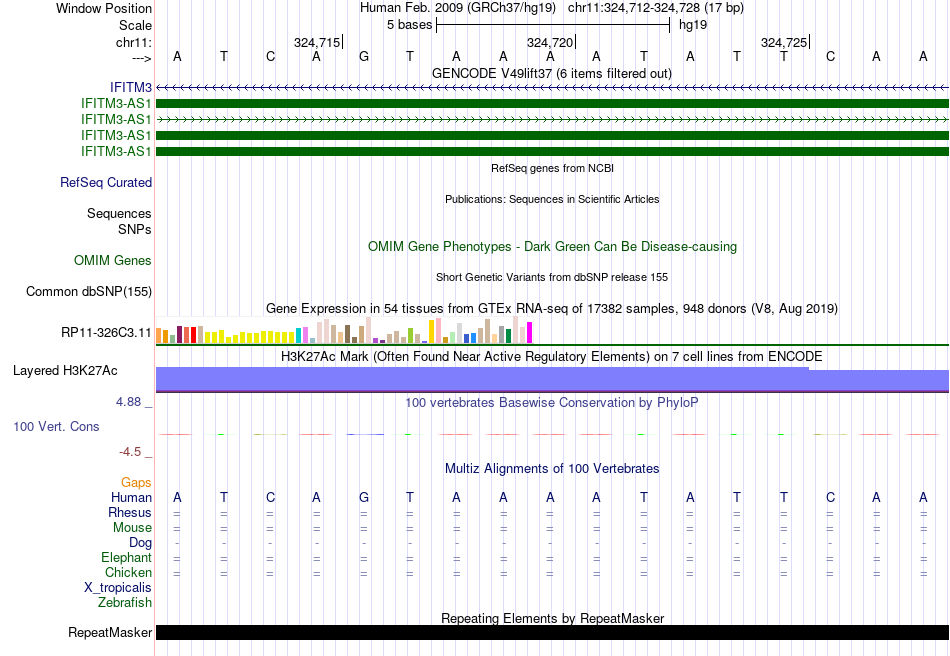Image resolution: width=950 pixels, height=656 pixels.
Task: Click the hg19 label beside scale bar
Action: coord(693,25)
